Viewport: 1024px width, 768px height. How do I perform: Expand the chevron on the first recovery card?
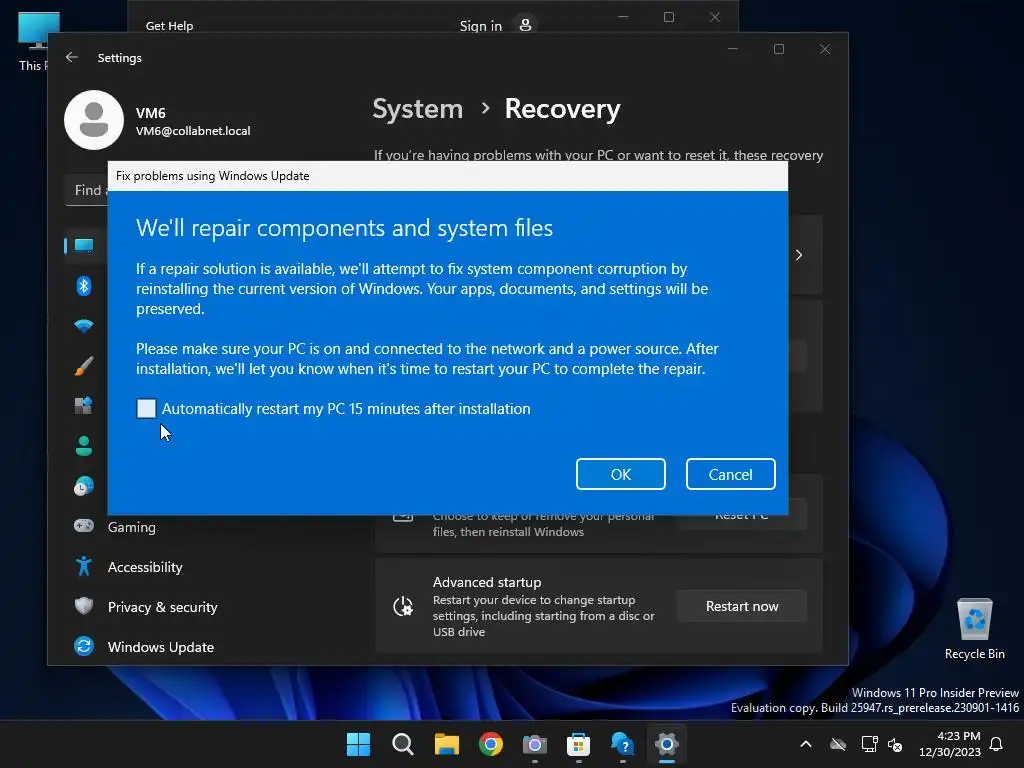(x=799, y=255)
